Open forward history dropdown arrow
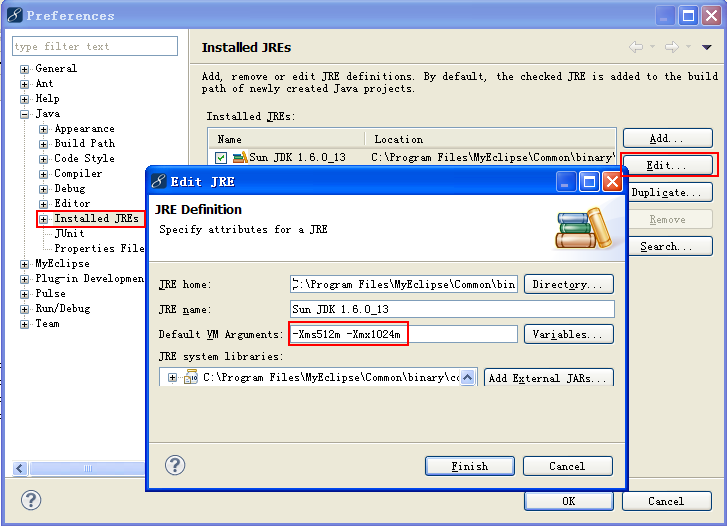Image resolution: width=727 pixels, height=526 pixels. [x=689, y=46]
